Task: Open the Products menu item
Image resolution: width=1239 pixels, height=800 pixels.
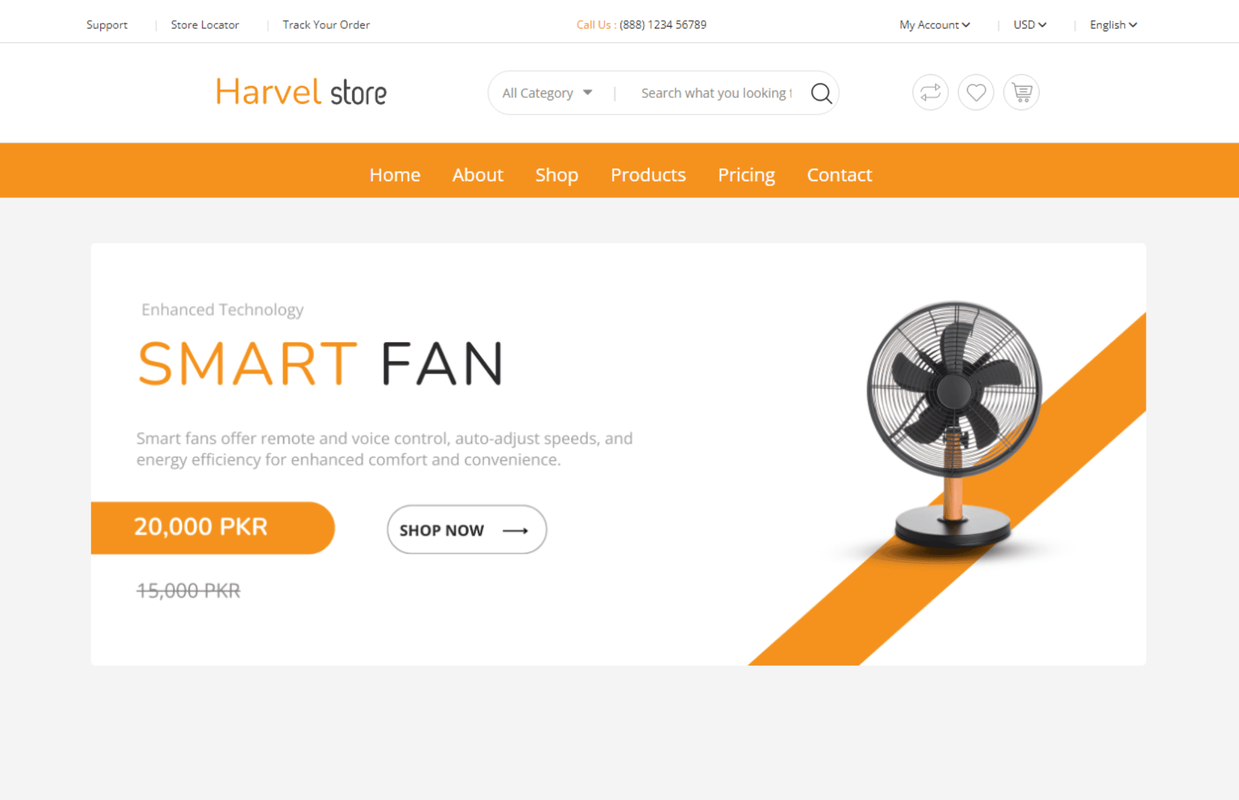Action: [648, 175]
